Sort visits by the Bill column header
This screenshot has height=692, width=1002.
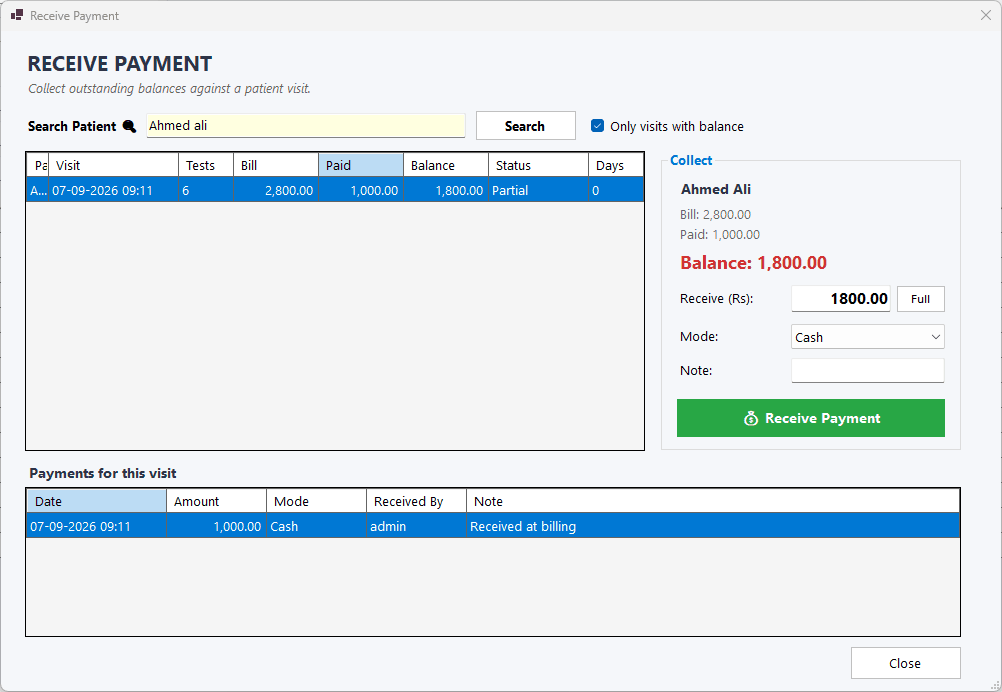pyautogui.click(x=275, y=165)
